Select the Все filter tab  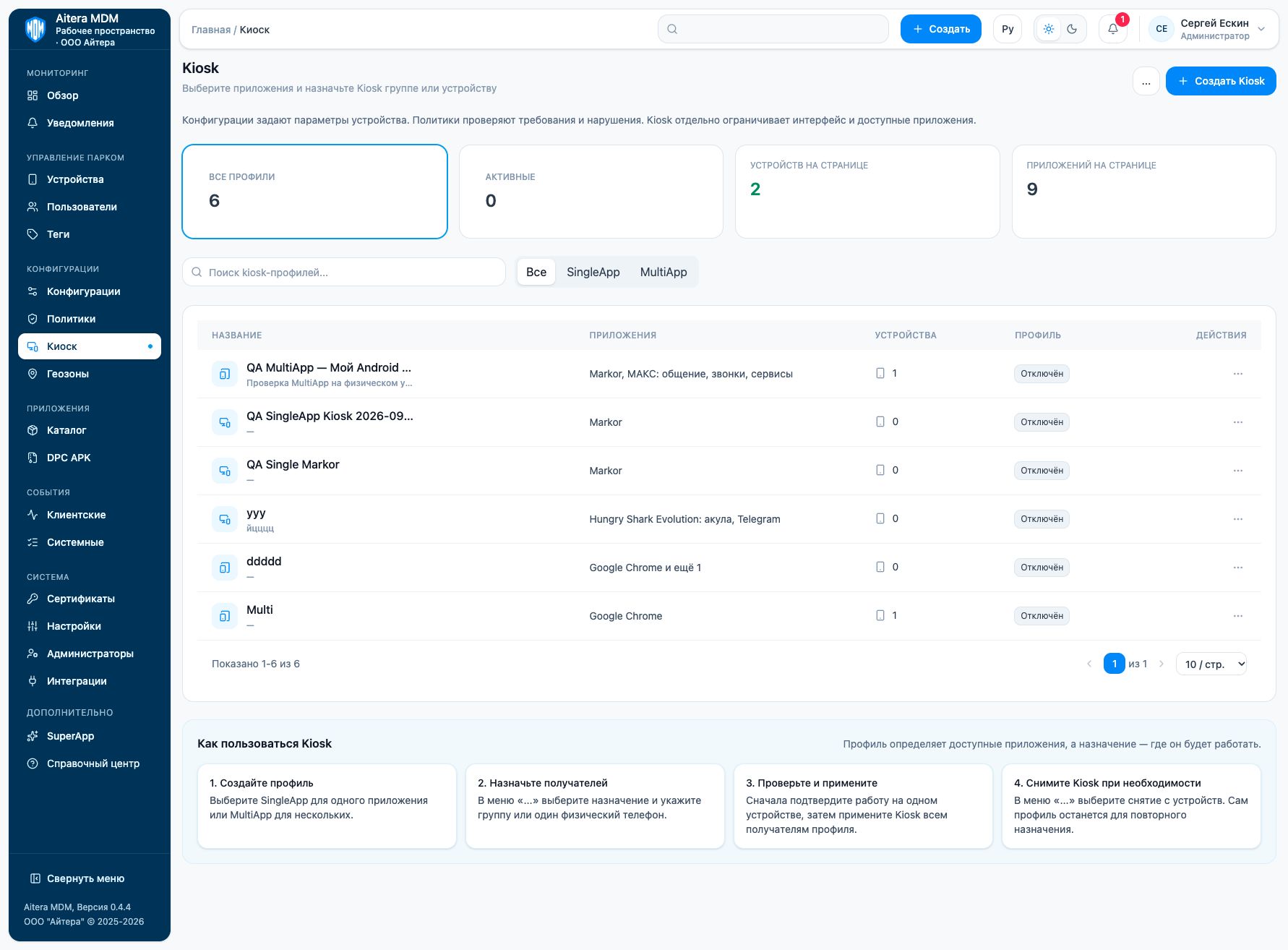click(x=536, y=272)
